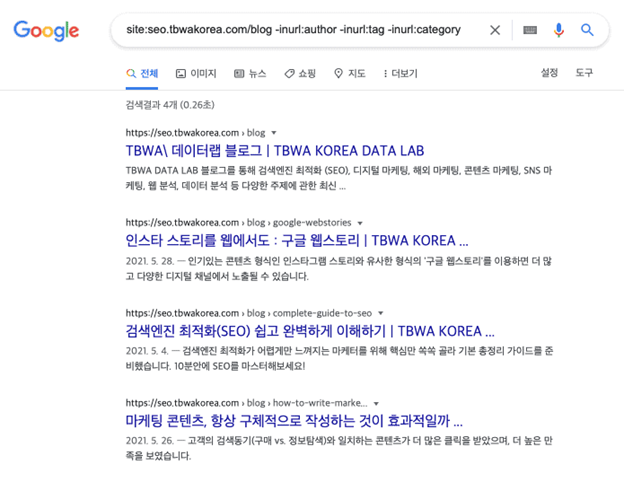Start voice search with microphone icon
Viewport: 624px width, 482px height.
pos(559,30)
